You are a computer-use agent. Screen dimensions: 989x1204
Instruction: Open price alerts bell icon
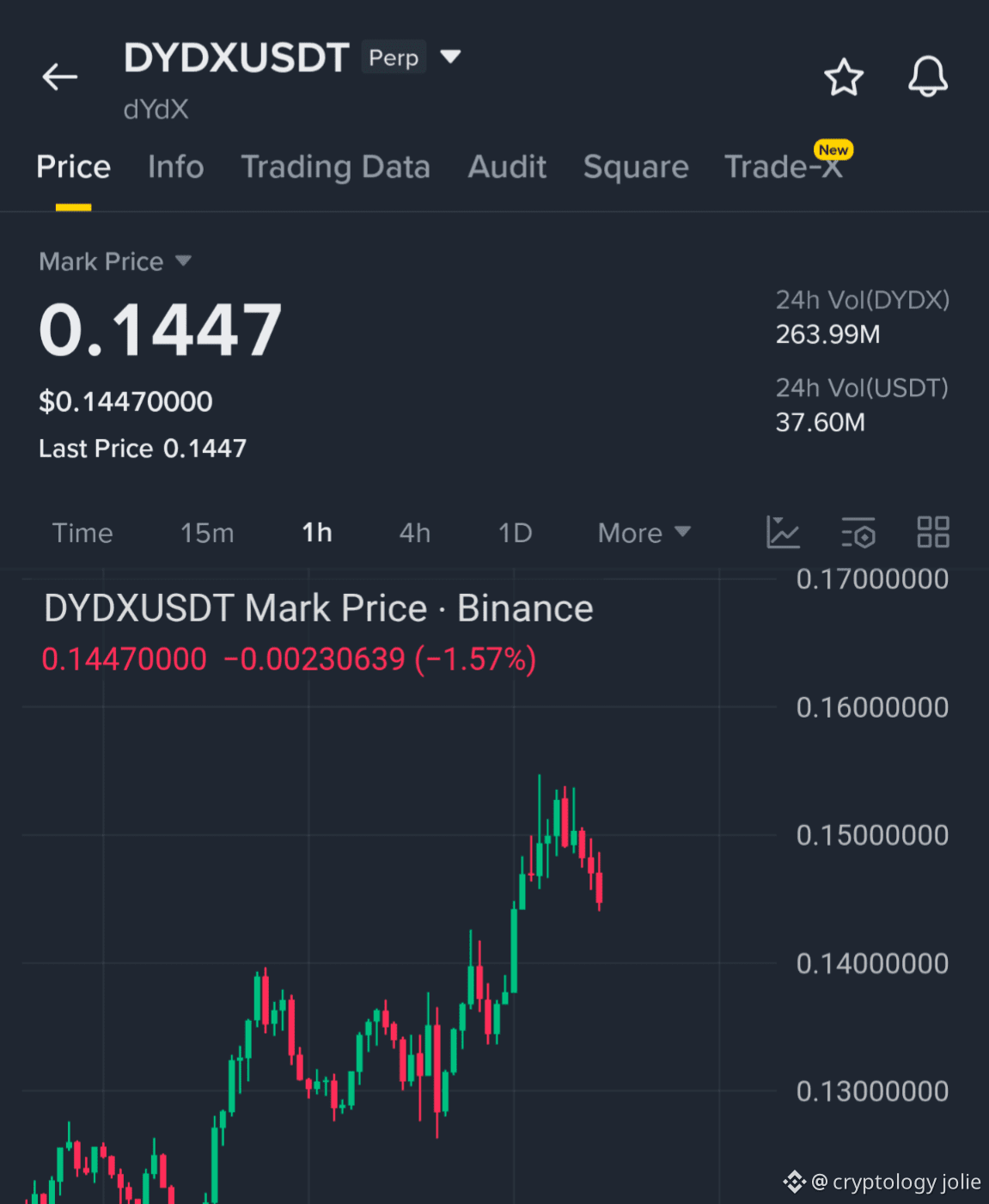pos(928,77)
